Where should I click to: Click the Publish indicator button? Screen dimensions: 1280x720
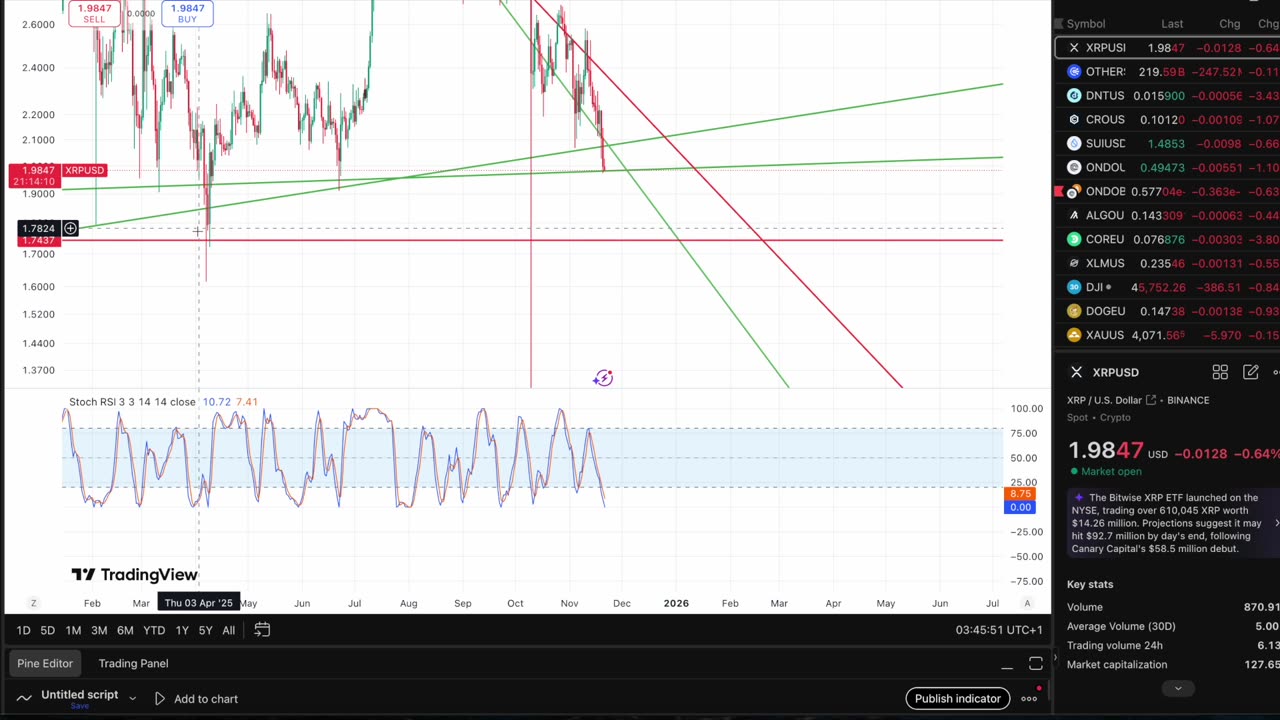click(x=957, y=699)
